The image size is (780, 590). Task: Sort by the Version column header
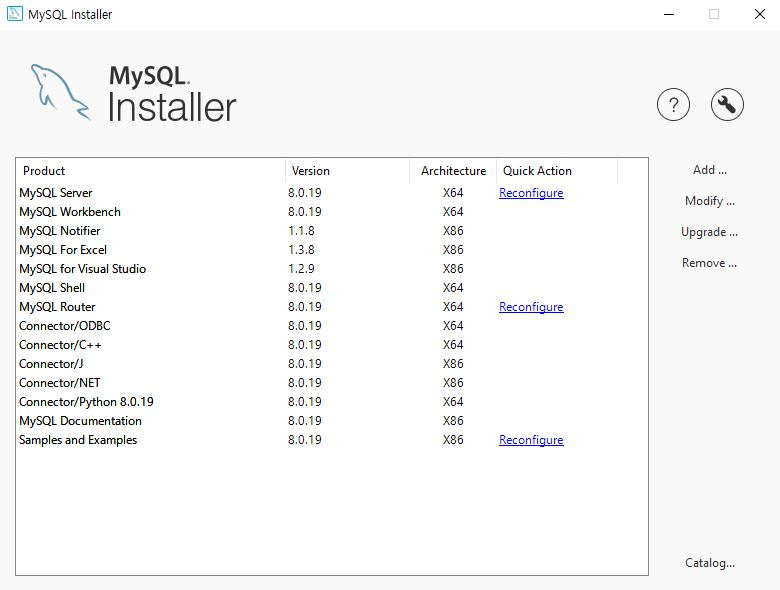(347, 171)
